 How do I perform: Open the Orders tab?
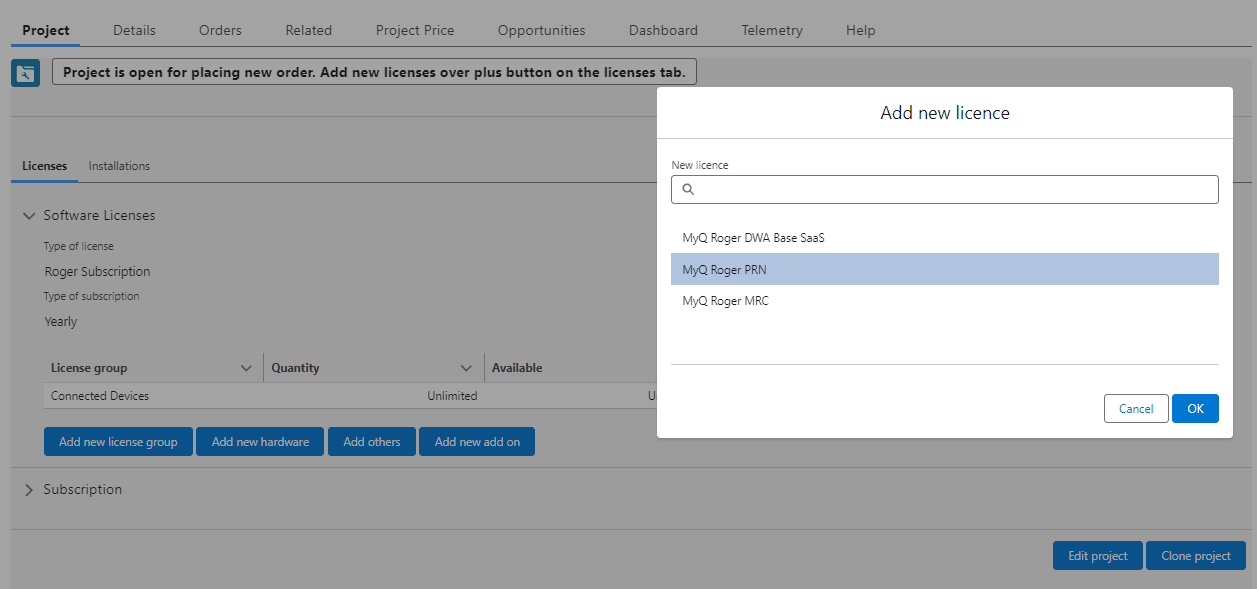220,30
